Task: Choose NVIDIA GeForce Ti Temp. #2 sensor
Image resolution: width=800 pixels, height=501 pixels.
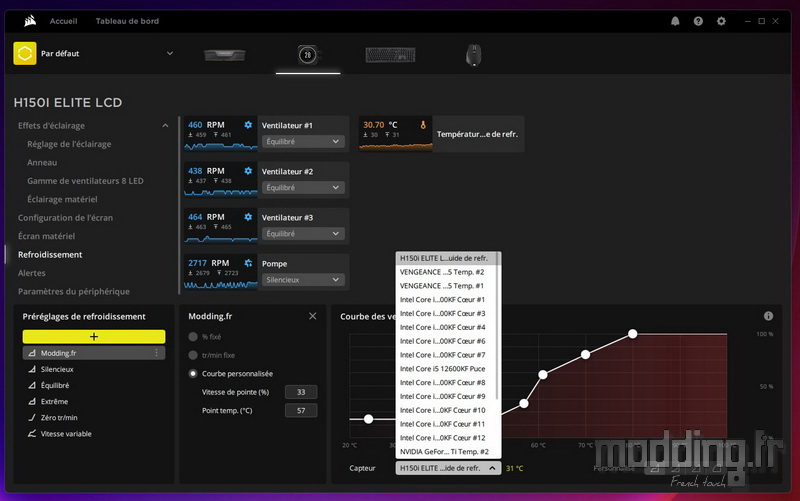Action: [446, 452]
